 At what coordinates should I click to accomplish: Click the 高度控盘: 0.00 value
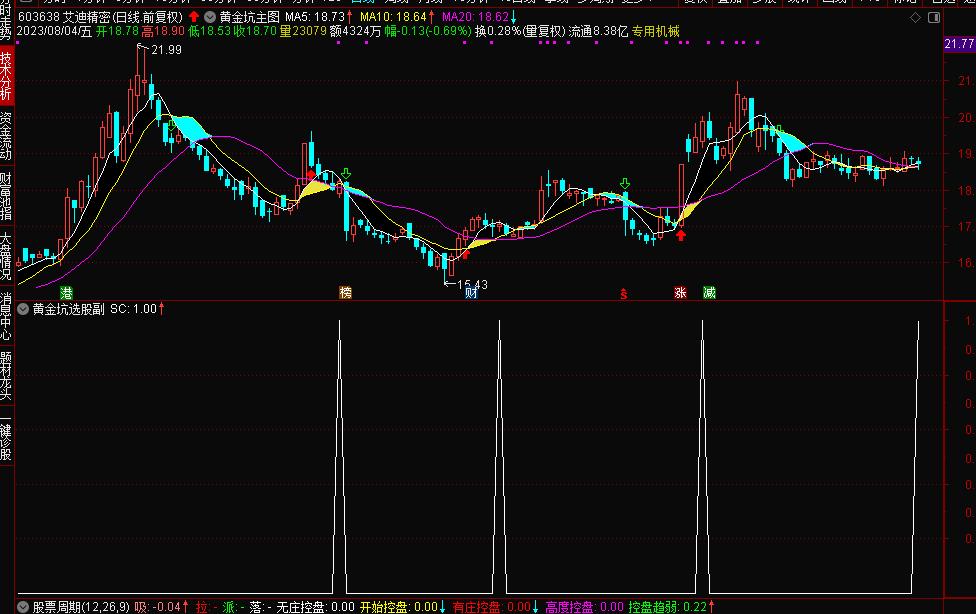click(584, 607)
